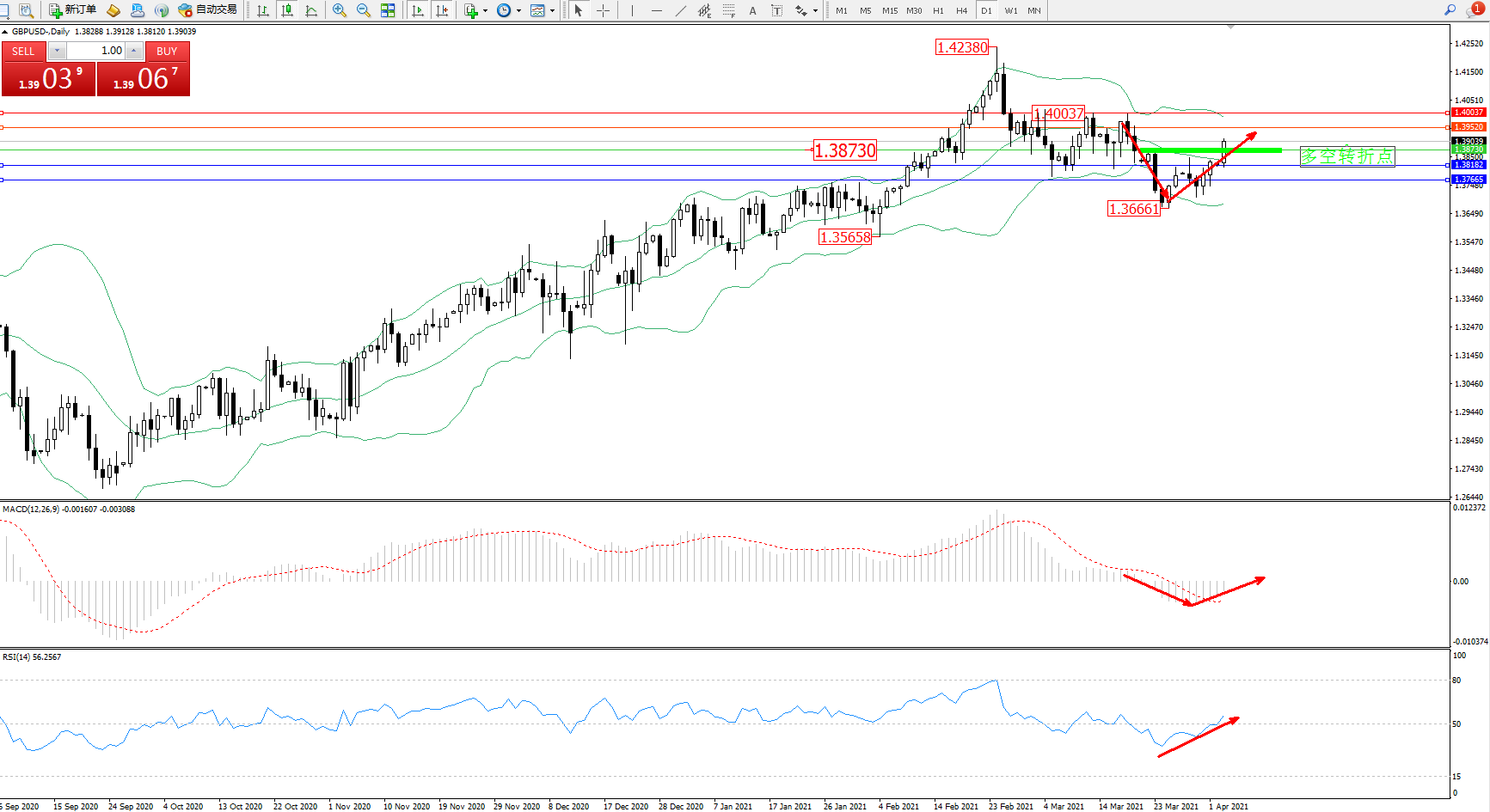Expand the periodicity clock dropdown arrow
The height and width of the screenshot is (812, 1490).
[518, 11]
